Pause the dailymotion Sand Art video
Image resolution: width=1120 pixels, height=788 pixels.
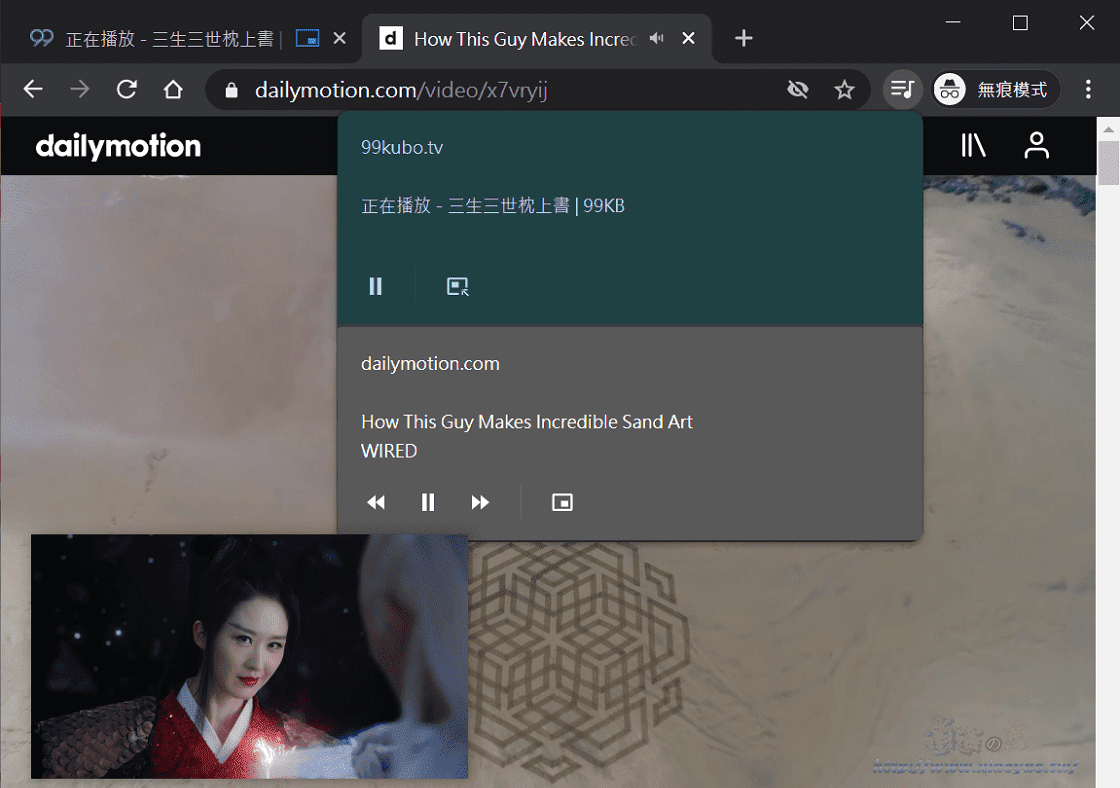(428, 503)
